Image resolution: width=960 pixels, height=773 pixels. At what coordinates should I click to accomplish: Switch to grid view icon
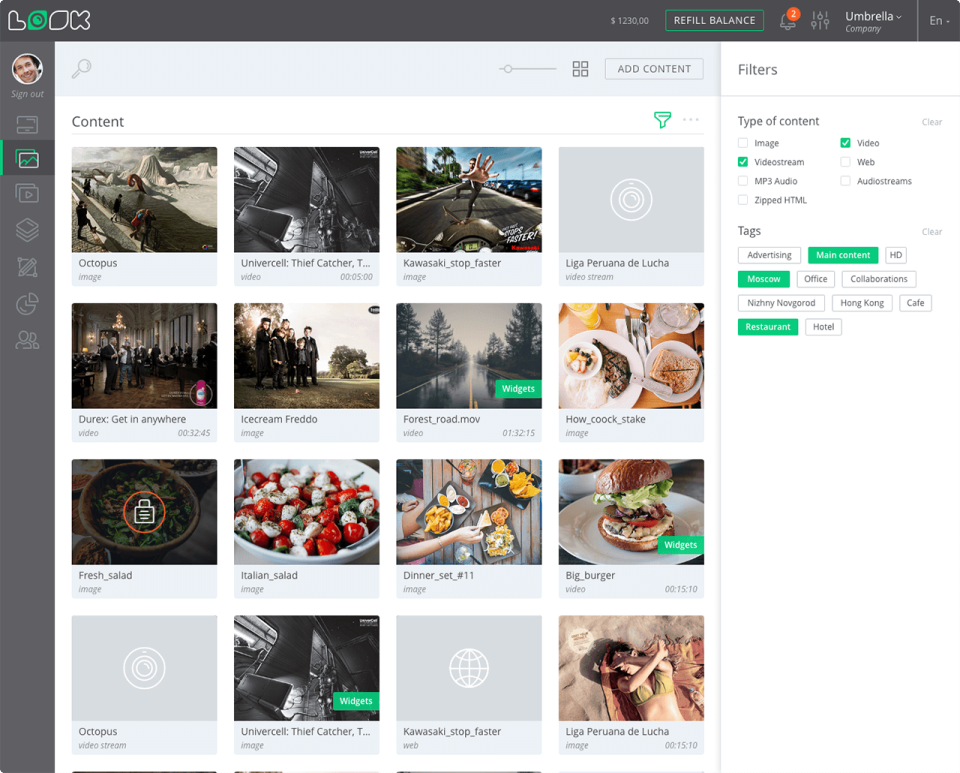580,69
